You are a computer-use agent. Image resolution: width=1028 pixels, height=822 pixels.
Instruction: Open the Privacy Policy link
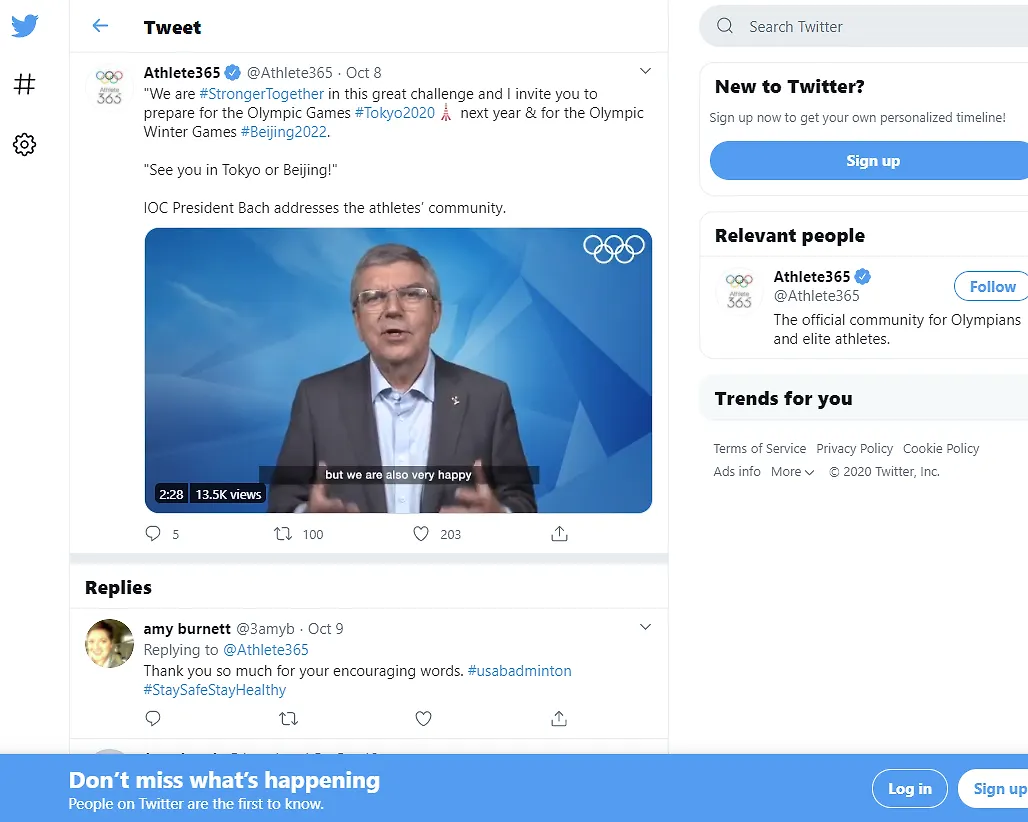pyautogui.click(x=854, y=448)
